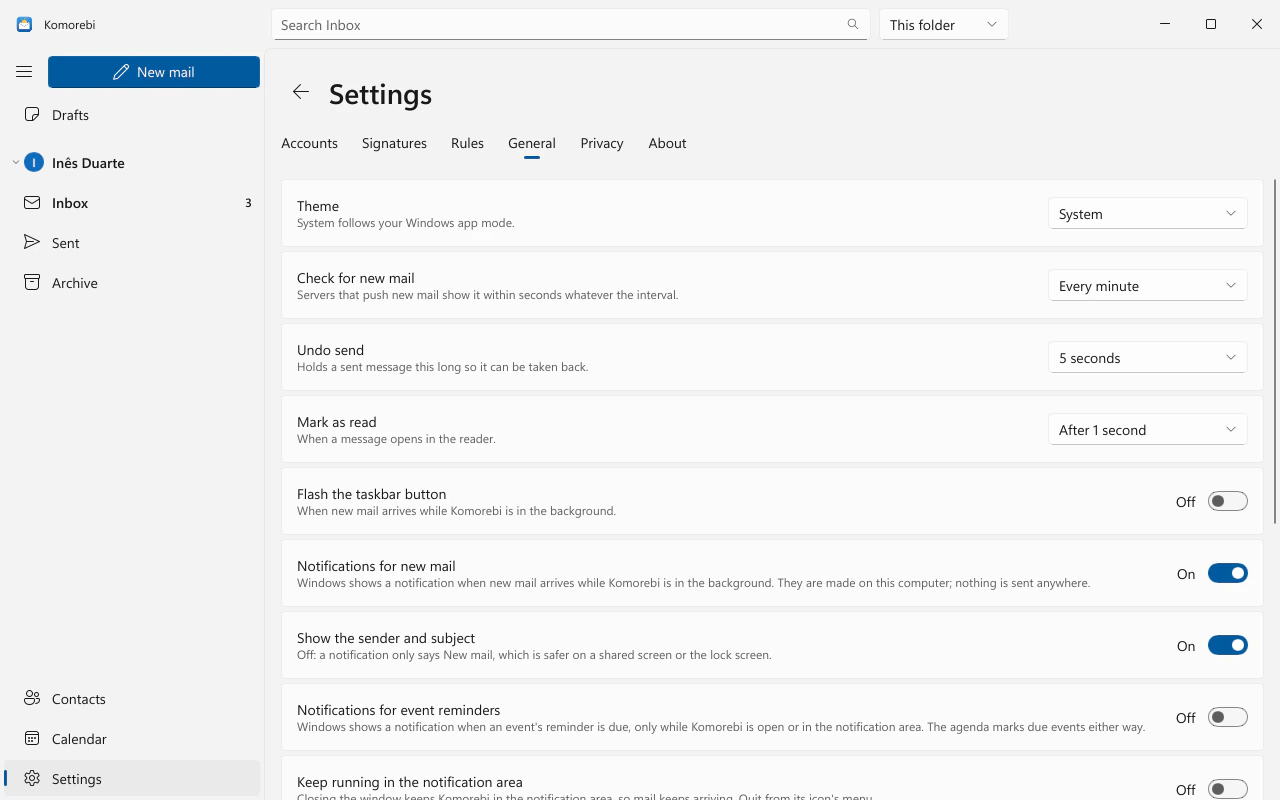Click the unread count 3 beside Inbox
The height and width of the screenshot is (800, 1280).
(248, 203)
